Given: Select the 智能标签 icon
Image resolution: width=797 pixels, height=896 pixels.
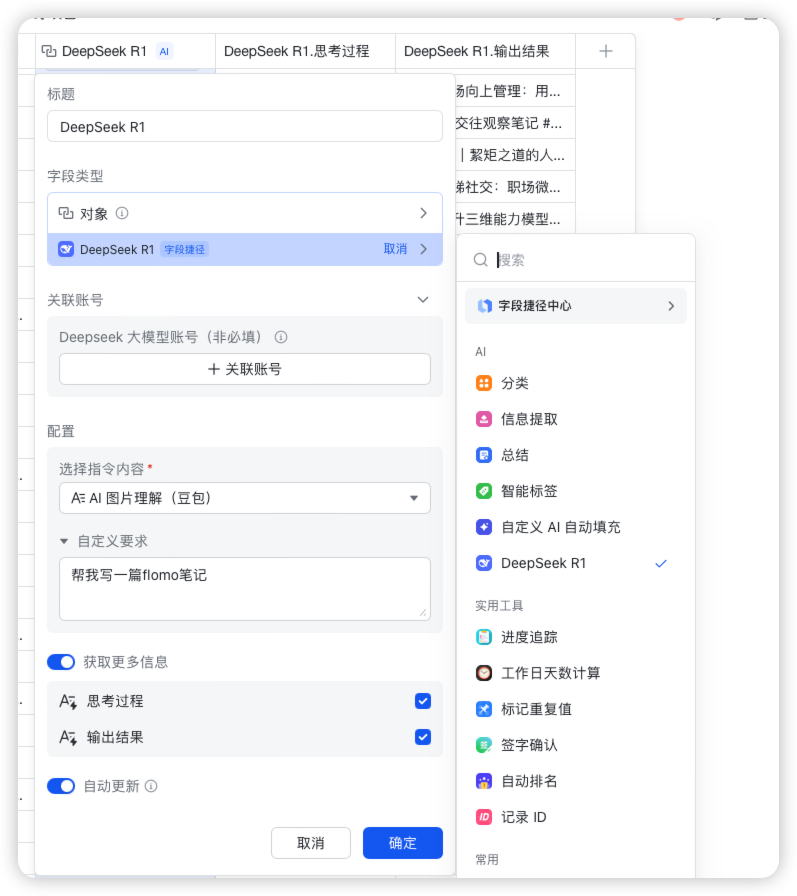Looking at the screenshot, I should pos(483,491).
